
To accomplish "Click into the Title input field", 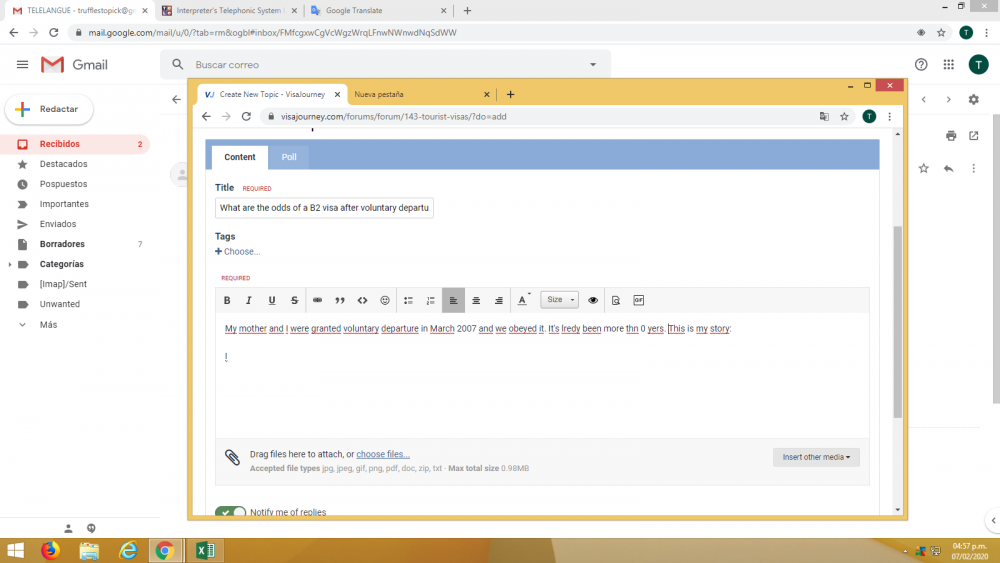I will [x=324, y=208].
